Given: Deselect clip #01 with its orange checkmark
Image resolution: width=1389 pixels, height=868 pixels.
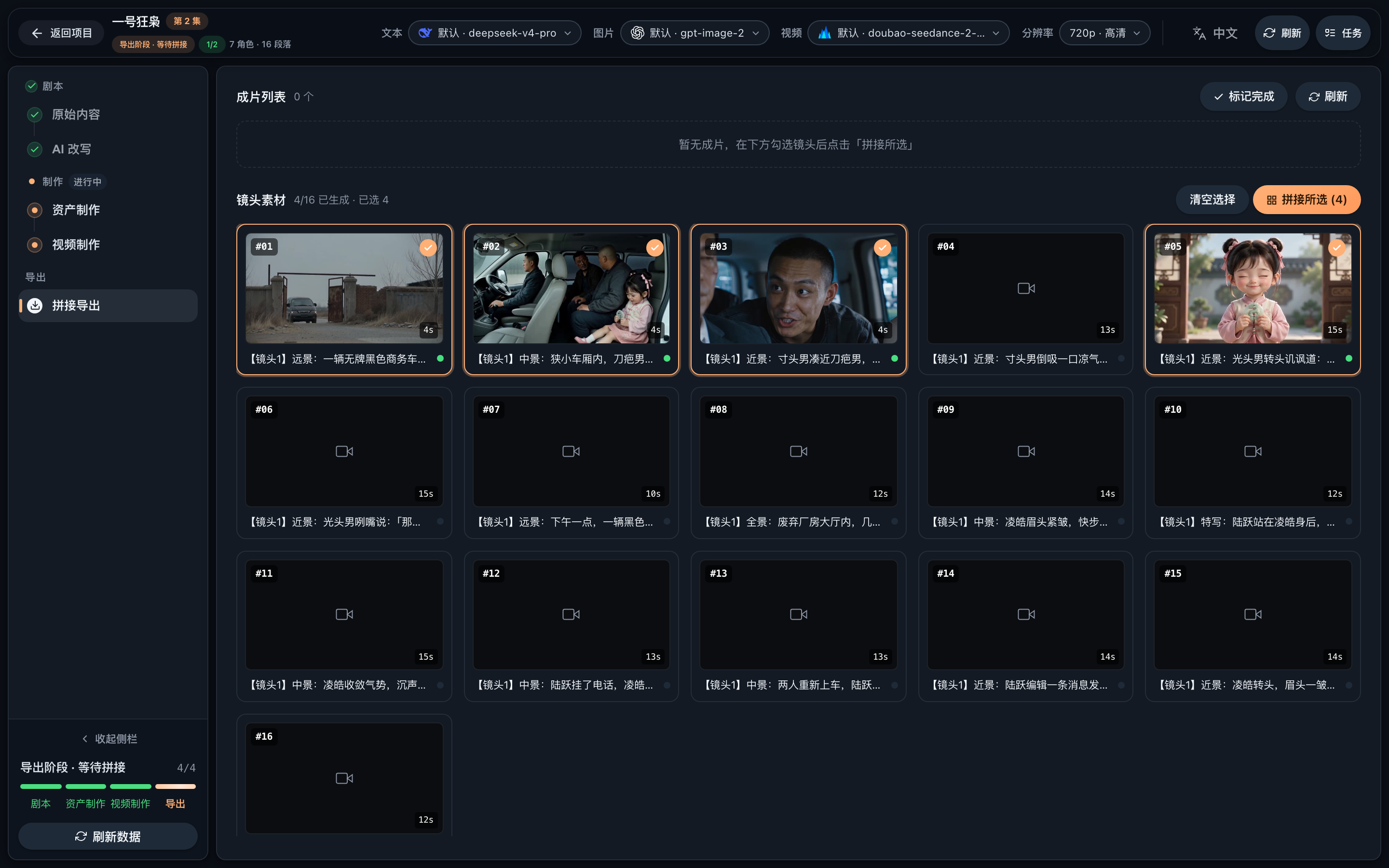Looking at the screenshot, I should (428, 247).
